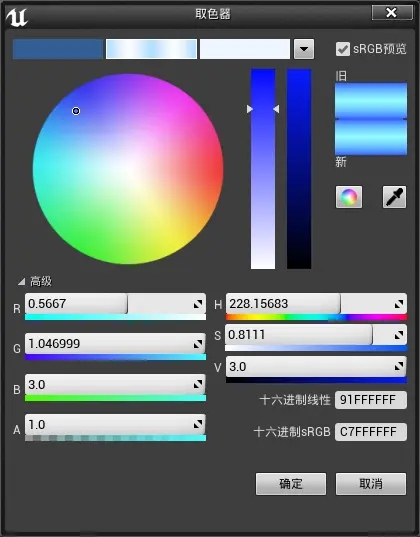The height and width of the screenshot is (537, 420).
Task: Click the new color 新 preview swatch
Action: coord(371,137)
